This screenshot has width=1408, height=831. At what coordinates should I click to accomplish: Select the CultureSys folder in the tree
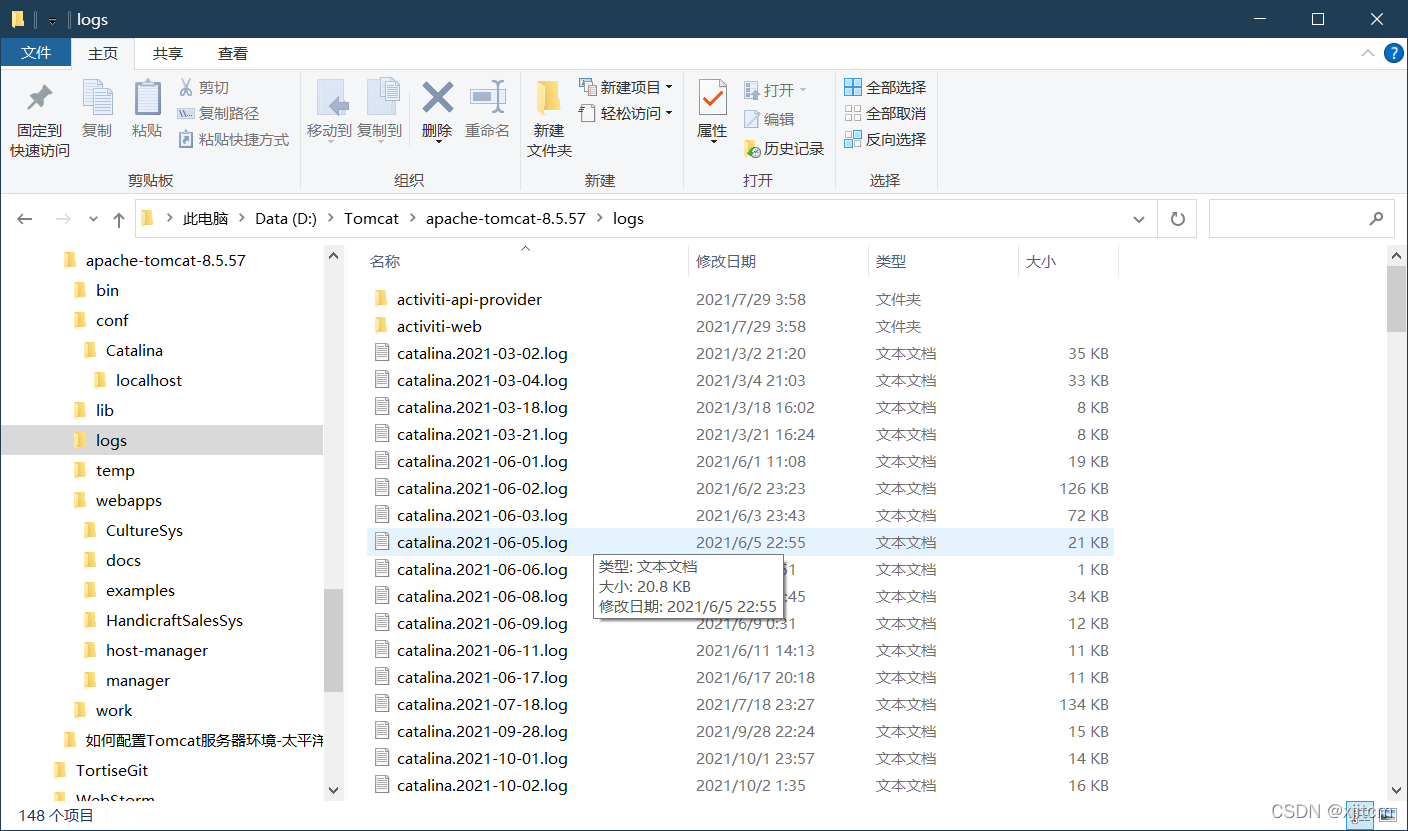pyautogui.click(x=144, y=530)
